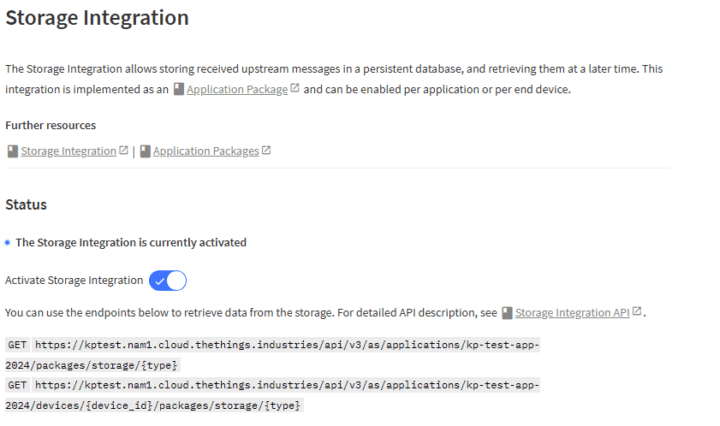This screenshot has height=426, width=720.
Task: Click book icon beside Application Packages resource link
Action: coord(145,151)
